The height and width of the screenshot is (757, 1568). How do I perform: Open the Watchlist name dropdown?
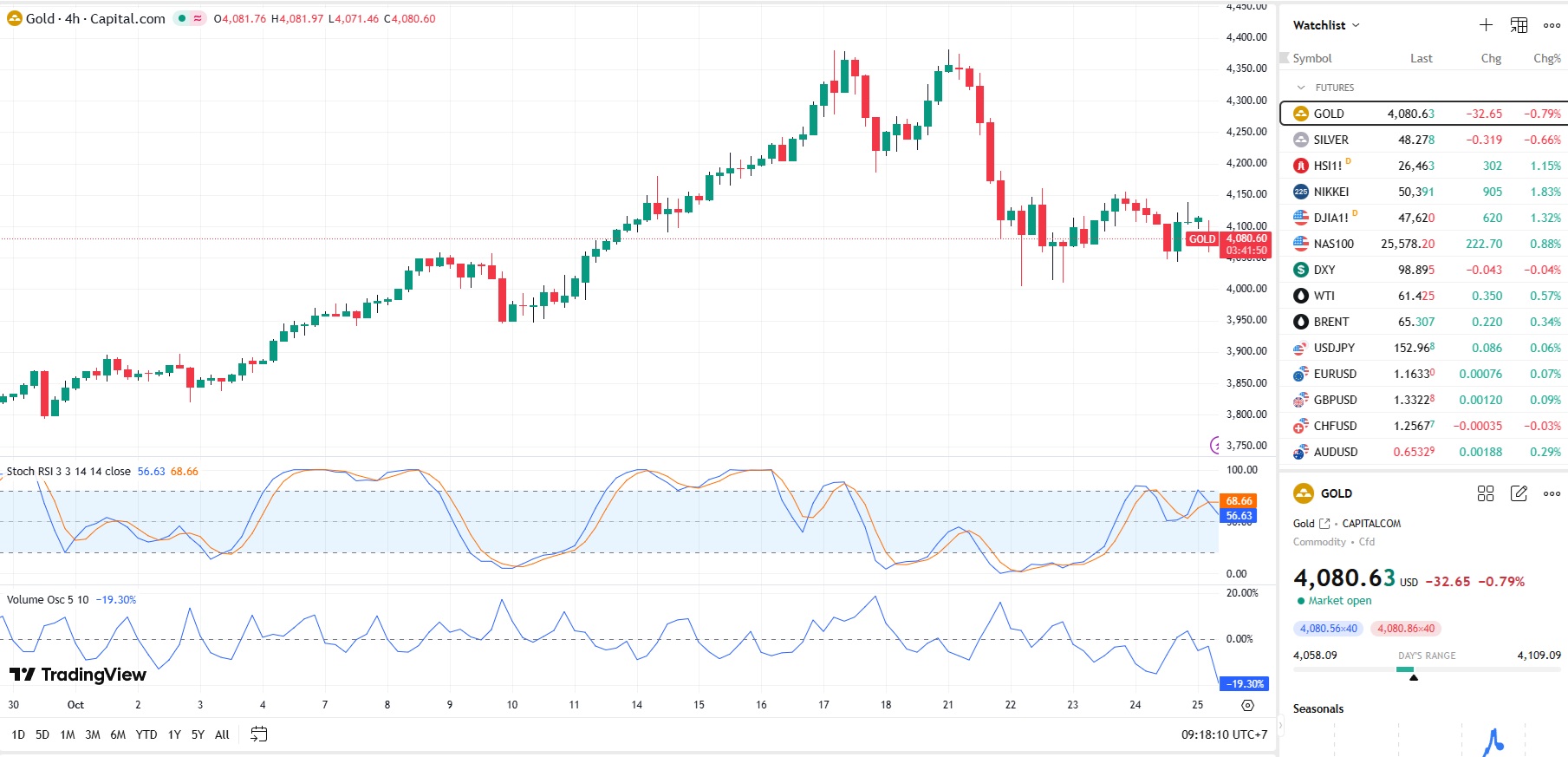(1326, 25)
